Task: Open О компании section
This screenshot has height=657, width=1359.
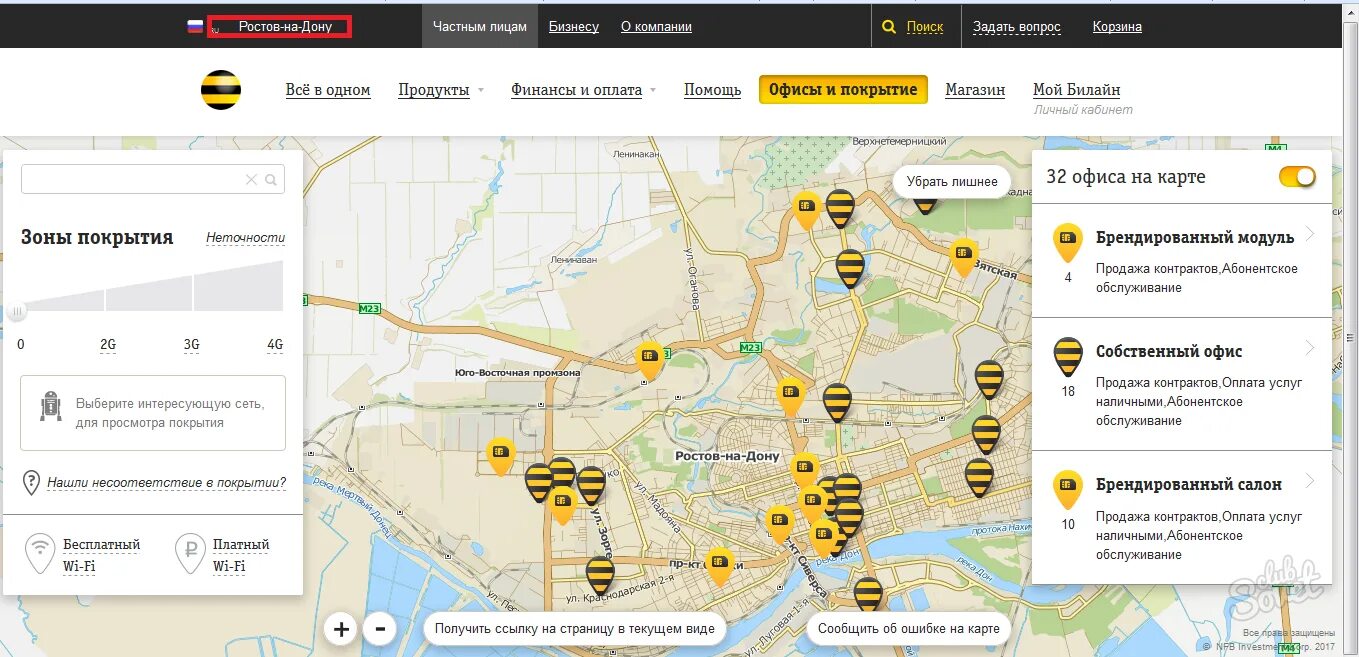Action: pyautogui.click(x=656, y=27)
